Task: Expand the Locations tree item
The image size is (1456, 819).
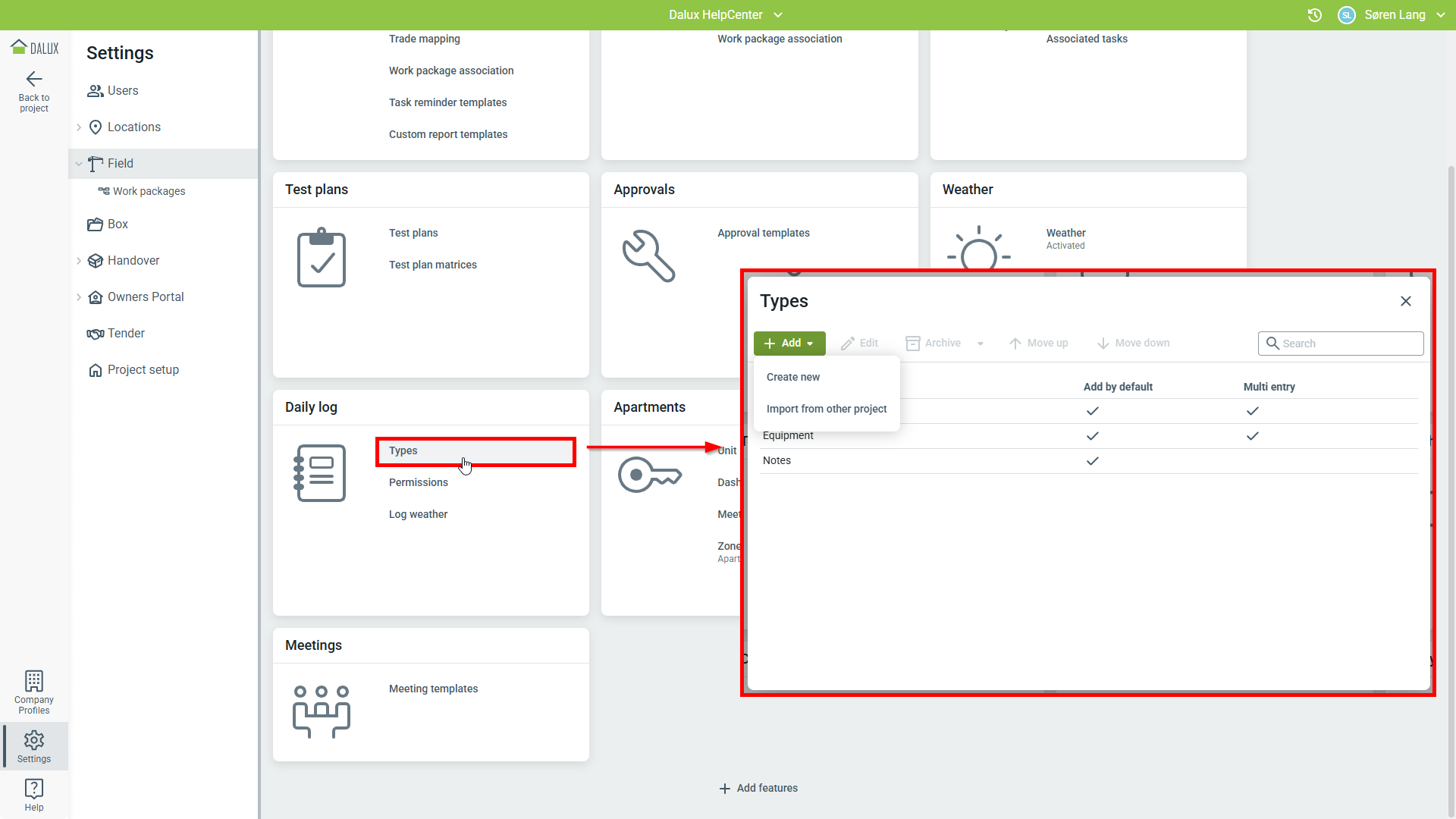Action: (79, 127)
